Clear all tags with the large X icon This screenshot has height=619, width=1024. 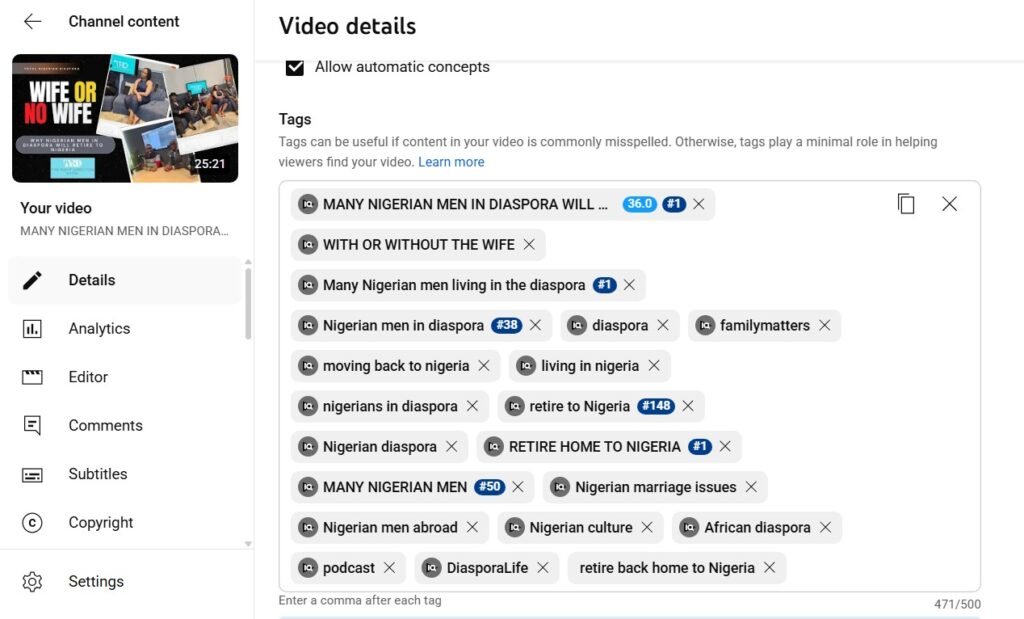(949, 204)
